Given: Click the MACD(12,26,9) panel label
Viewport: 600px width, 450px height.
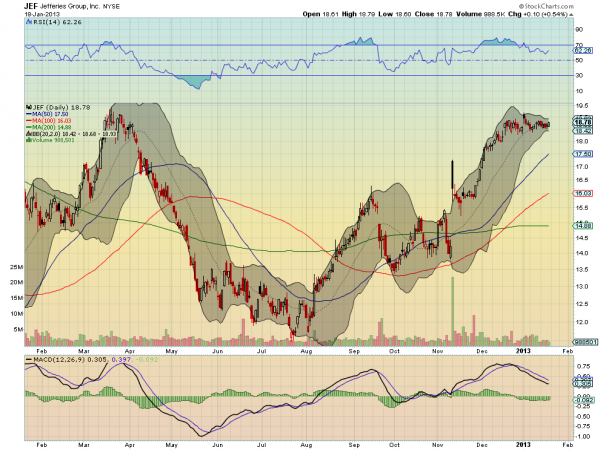Looking at the screenshot, I should coord(59,360).
